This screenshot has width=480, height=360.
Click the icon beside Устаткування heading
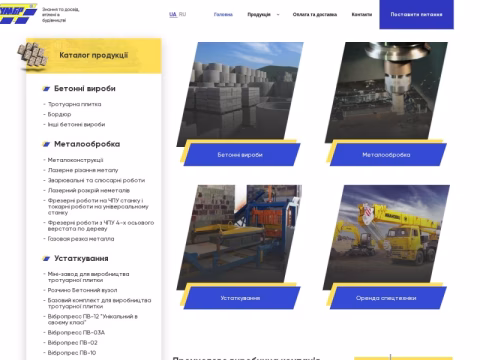coord(46,258)
